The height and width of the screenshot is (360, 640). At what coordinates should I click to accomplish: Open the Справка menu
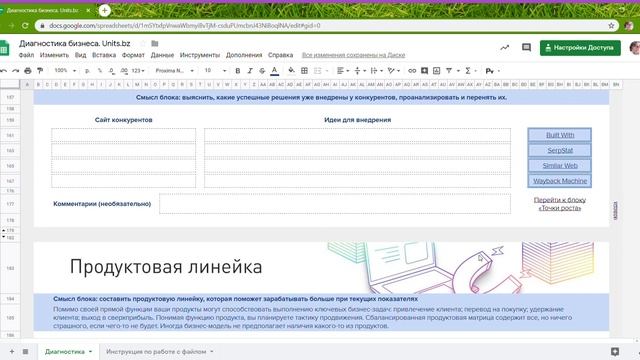[x=280, y=55]
